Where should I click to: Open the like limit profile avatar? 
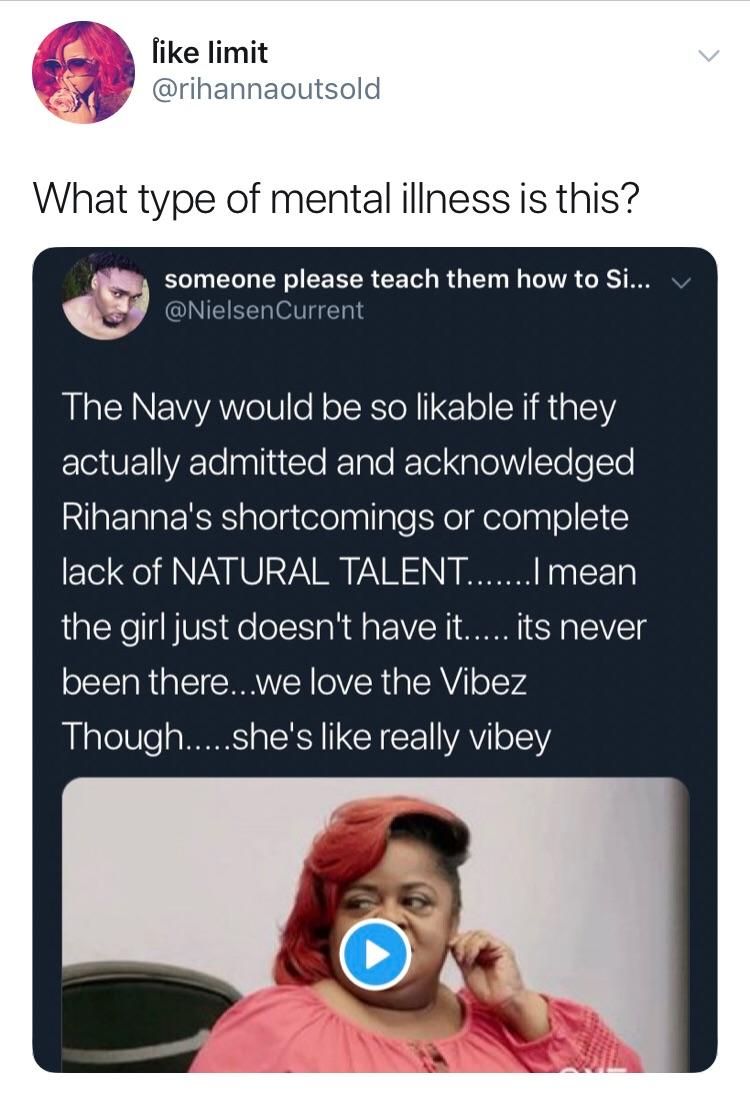click(83, 72)
